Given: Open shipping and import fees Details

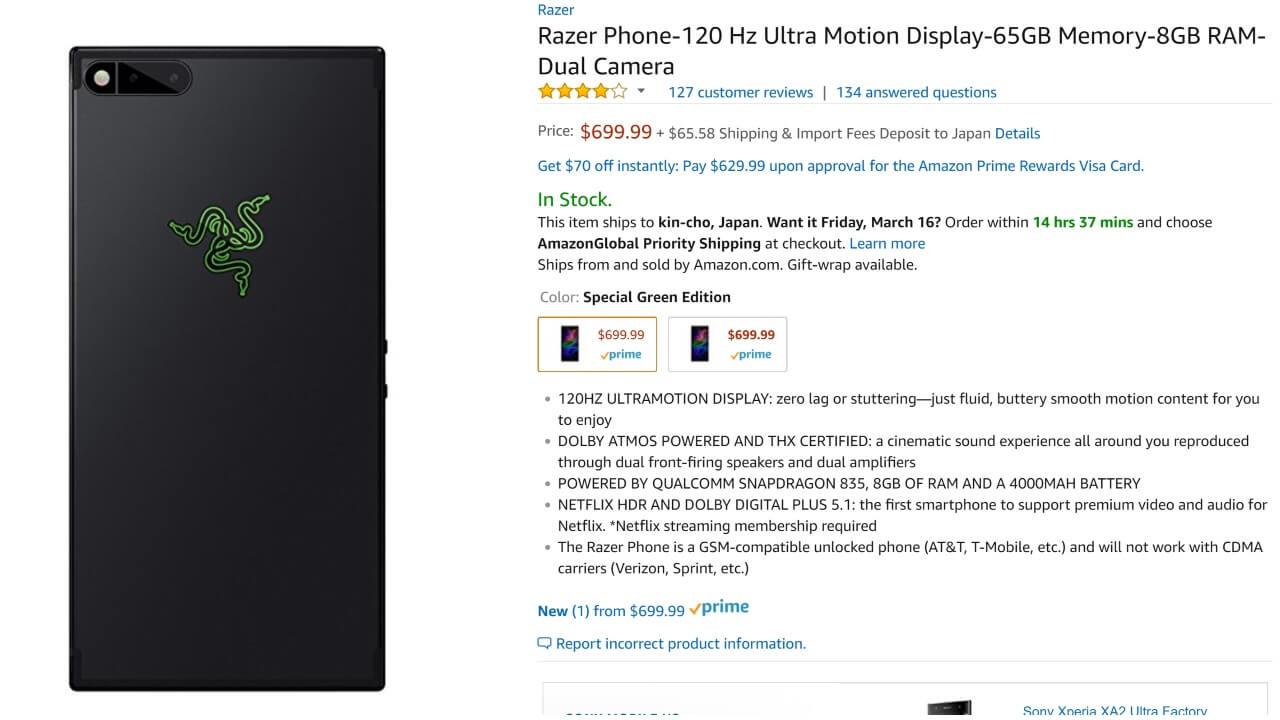Looking at the screenshot, I should point(1017,133).
